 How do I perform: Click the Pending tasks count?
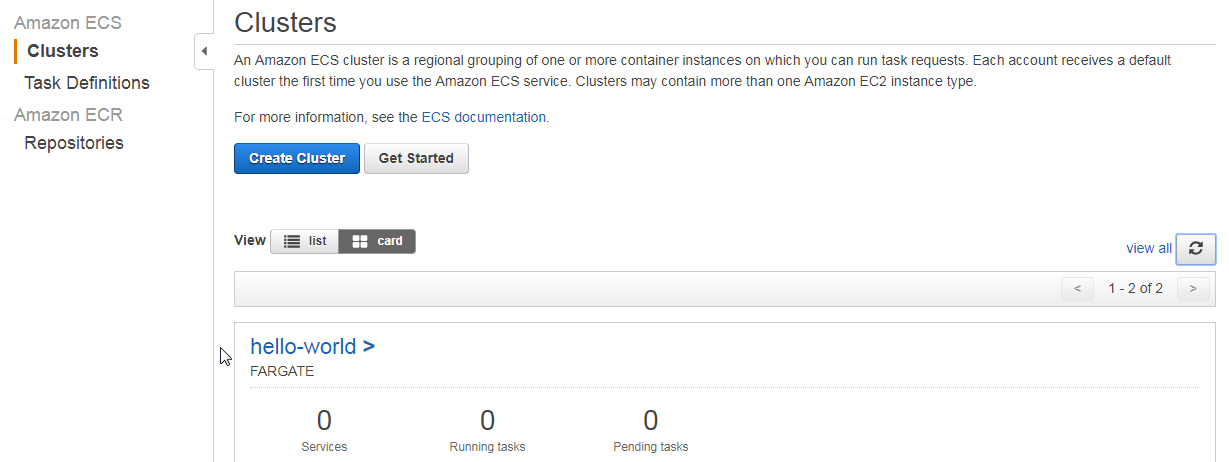point(651,420)
